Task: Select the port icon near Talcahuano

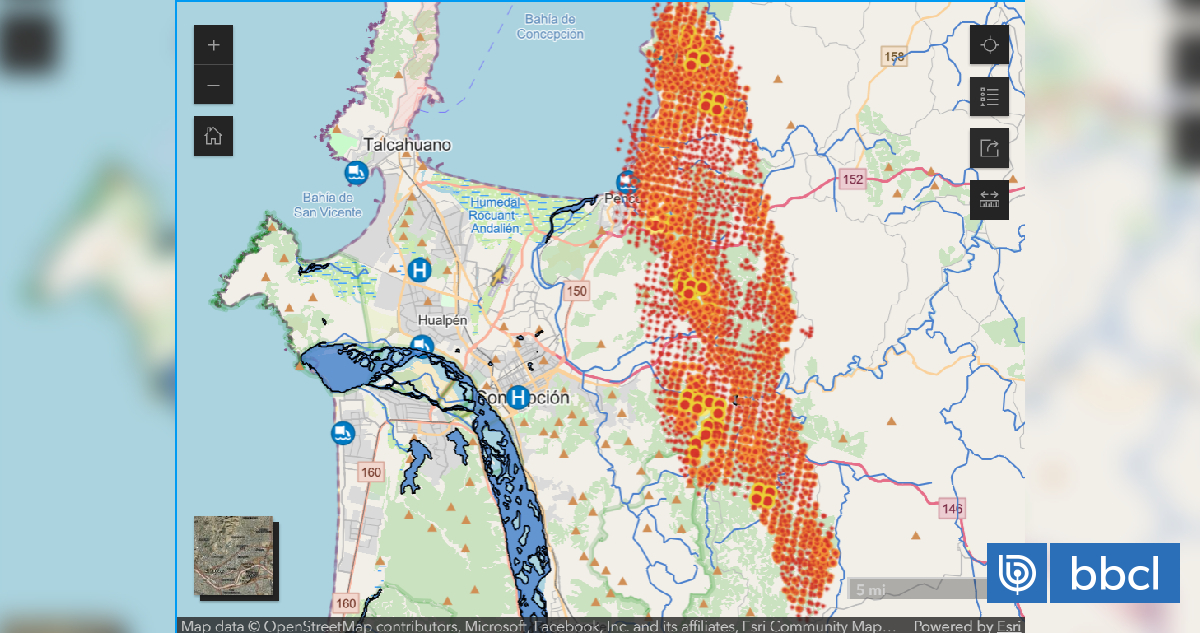Action: [x=356, y=174]
